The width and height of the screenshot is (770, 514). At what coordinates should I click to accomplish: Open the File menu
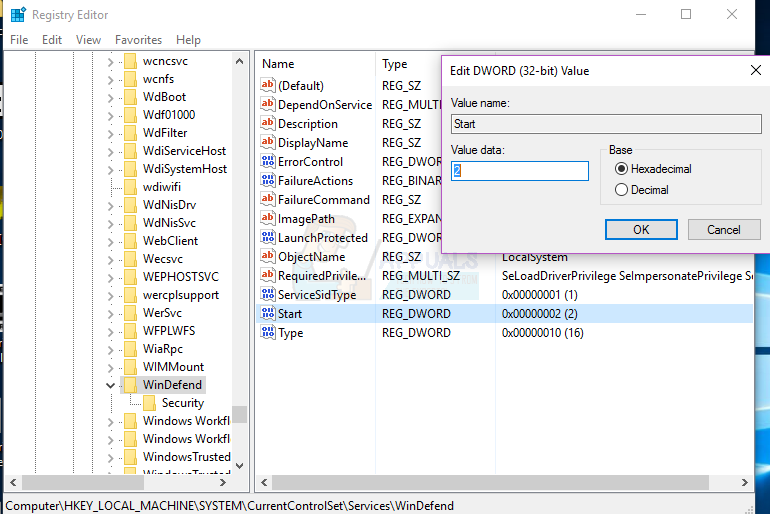point(19,40)
